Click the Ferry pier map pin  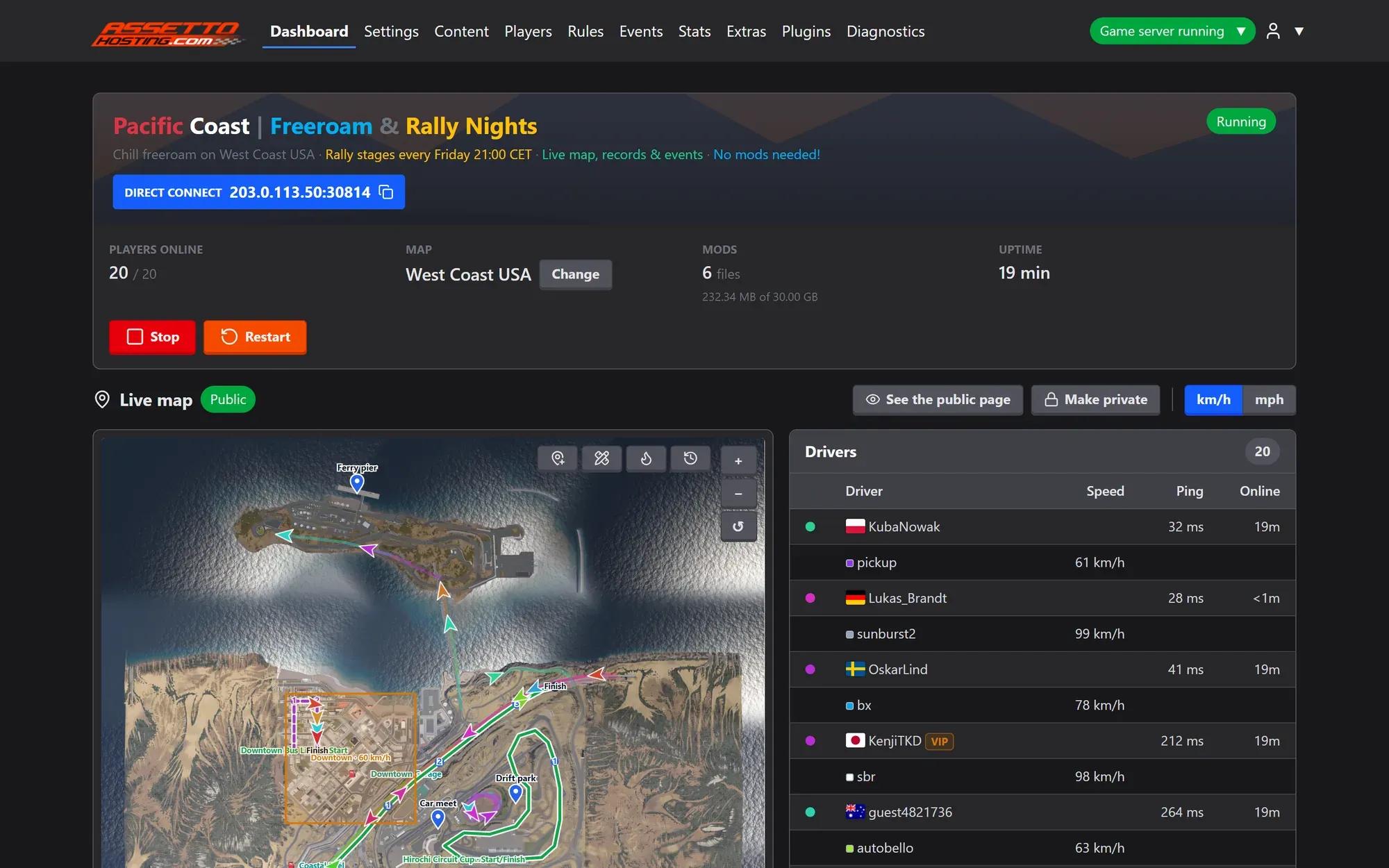coord(357,483)
